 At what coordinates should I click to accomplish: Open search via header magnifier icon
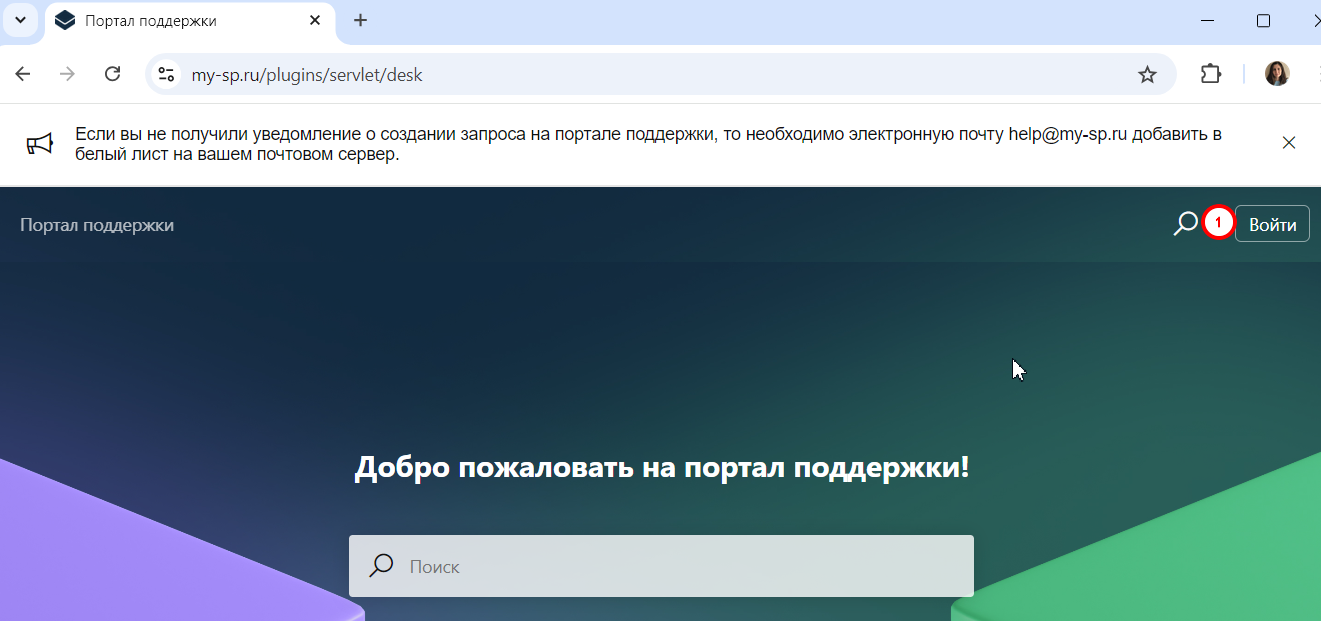[x=1185, y=223]
